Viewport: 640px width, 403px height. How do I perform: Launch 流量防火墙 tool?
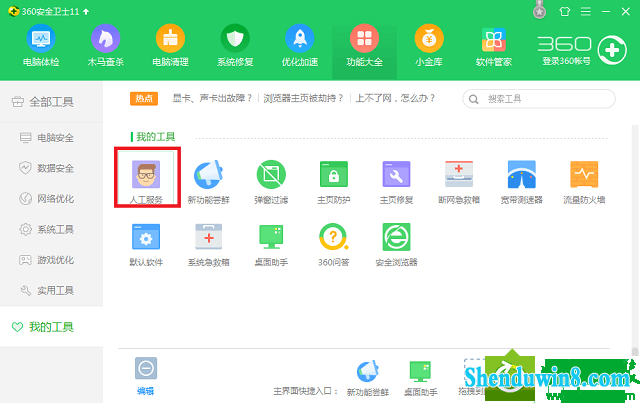[584, 181]
